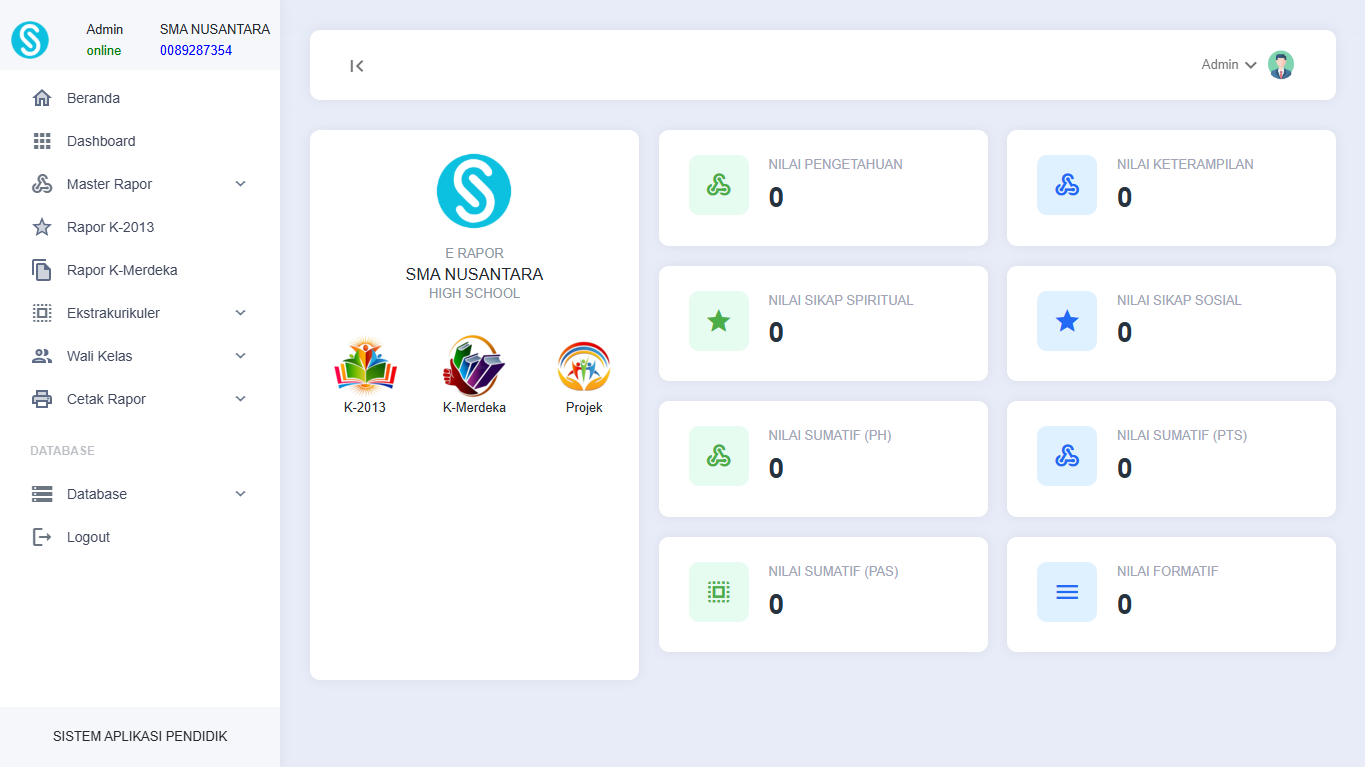The image size is (1365, 767).
Task: Open the Admin user dropdown
Action: (x=1228, y=65)
